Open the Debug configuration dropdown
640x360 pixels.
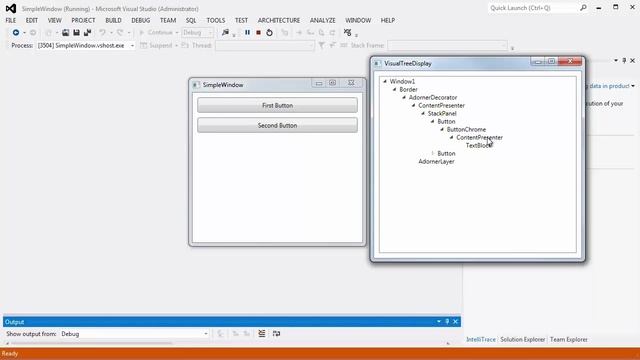(x=198, y=33)
